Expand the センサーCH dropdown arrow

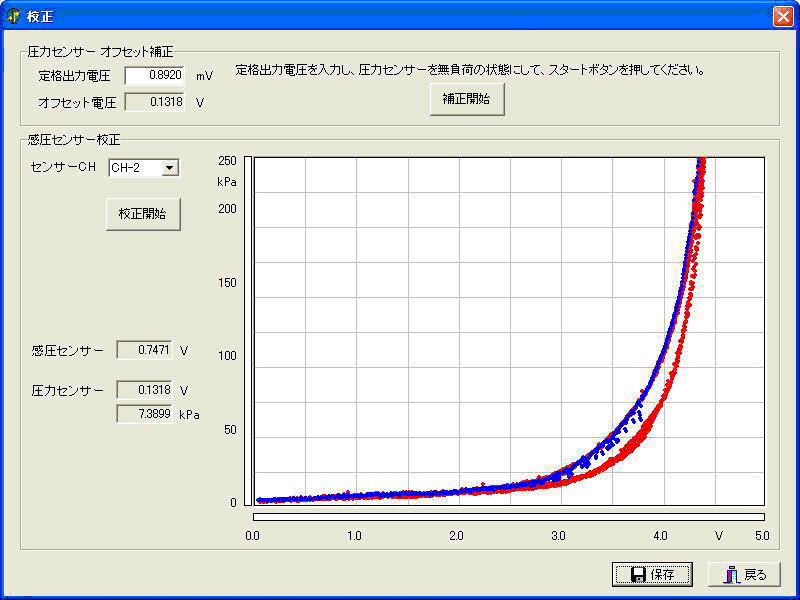(170, 168)
